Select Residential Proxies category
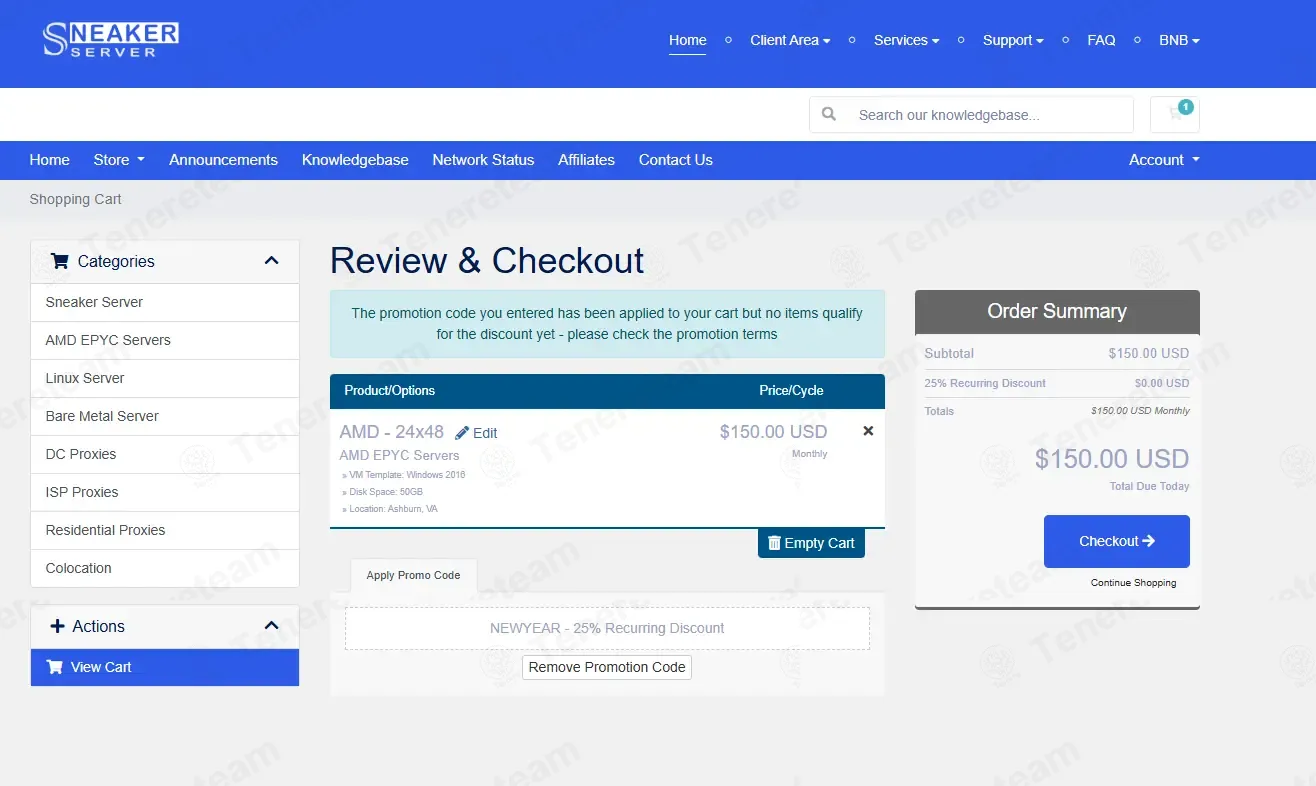 pos(165,530)
